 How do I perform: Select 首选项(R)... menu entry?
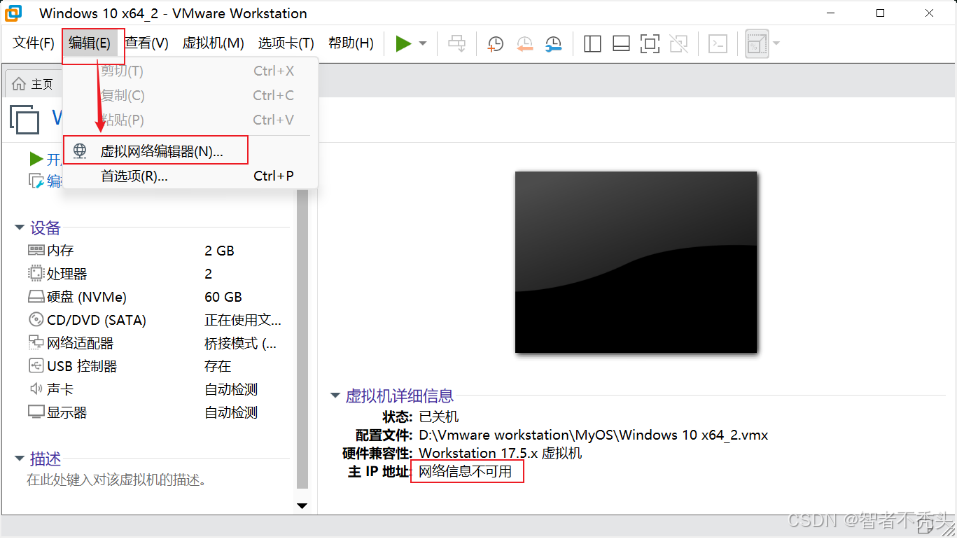click(190, 176)
